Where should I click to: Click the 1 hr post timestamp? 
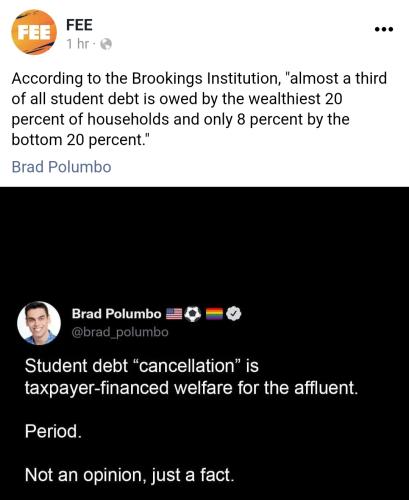click(78, 44)
